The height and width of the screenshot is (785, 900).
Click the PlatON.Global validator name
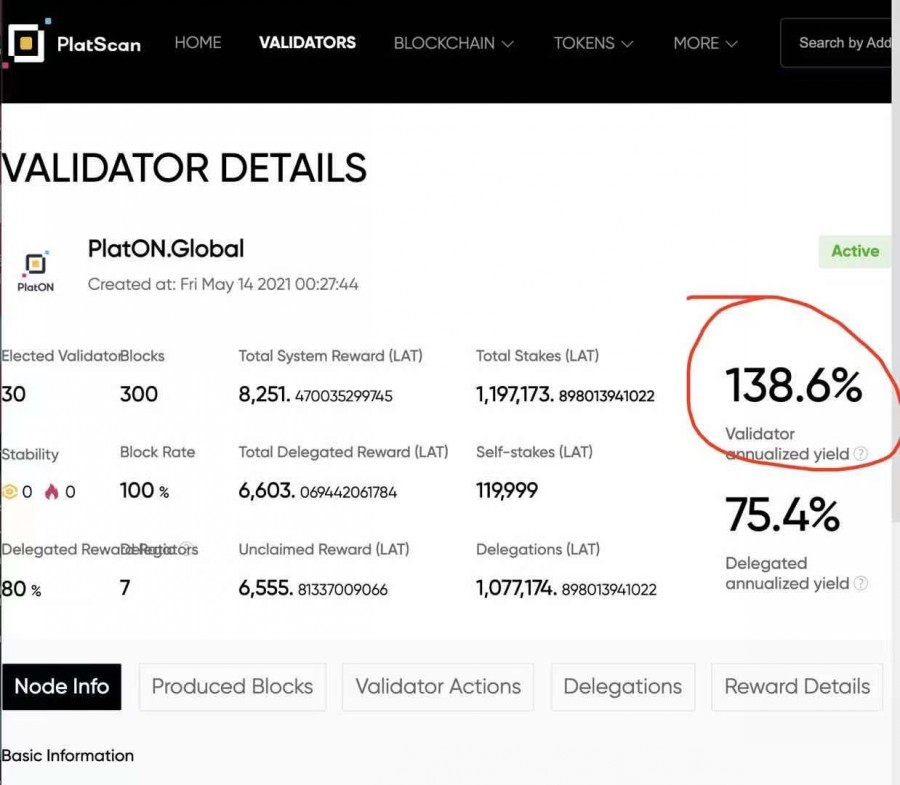pos(166,249)
